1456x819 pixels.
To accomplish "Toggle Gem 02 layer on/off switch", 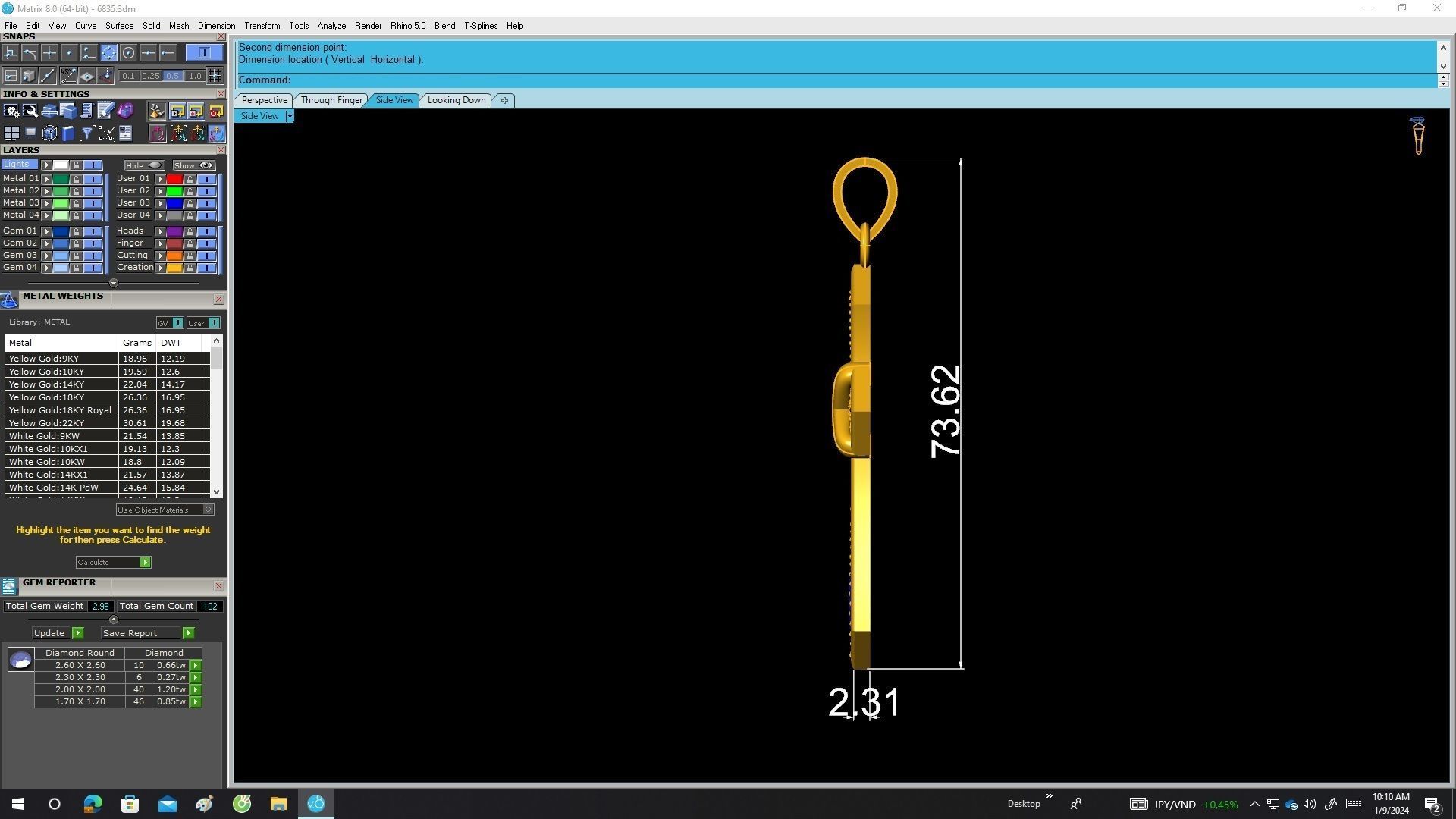I will coord(93,243).
